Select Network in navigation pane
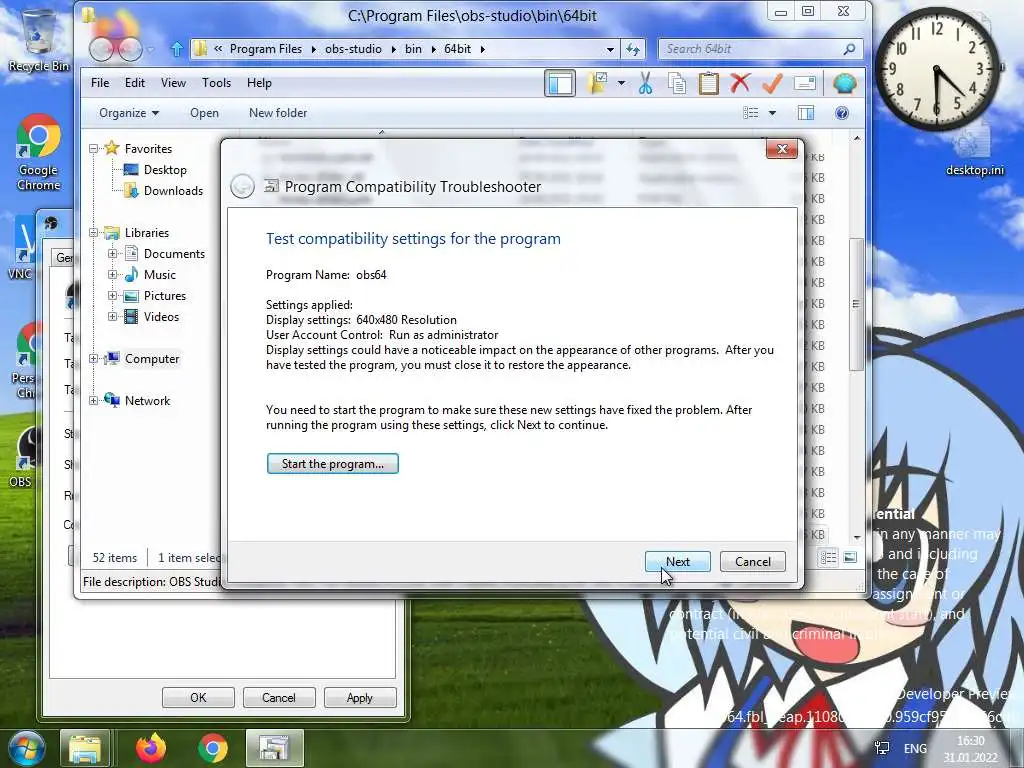The image size is (1024, 768). coord(147,400)
